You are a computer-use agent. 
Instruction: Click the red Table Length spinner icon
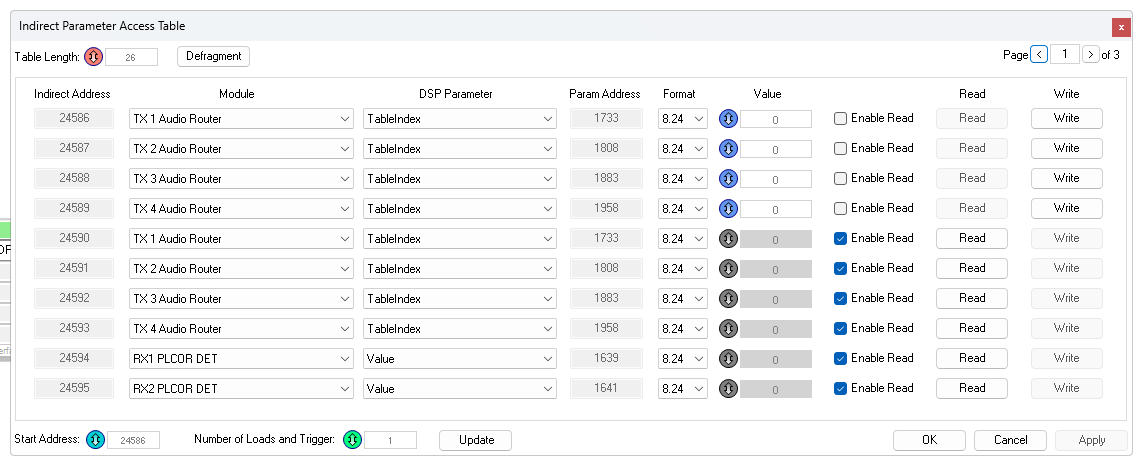tap(93, 57)
